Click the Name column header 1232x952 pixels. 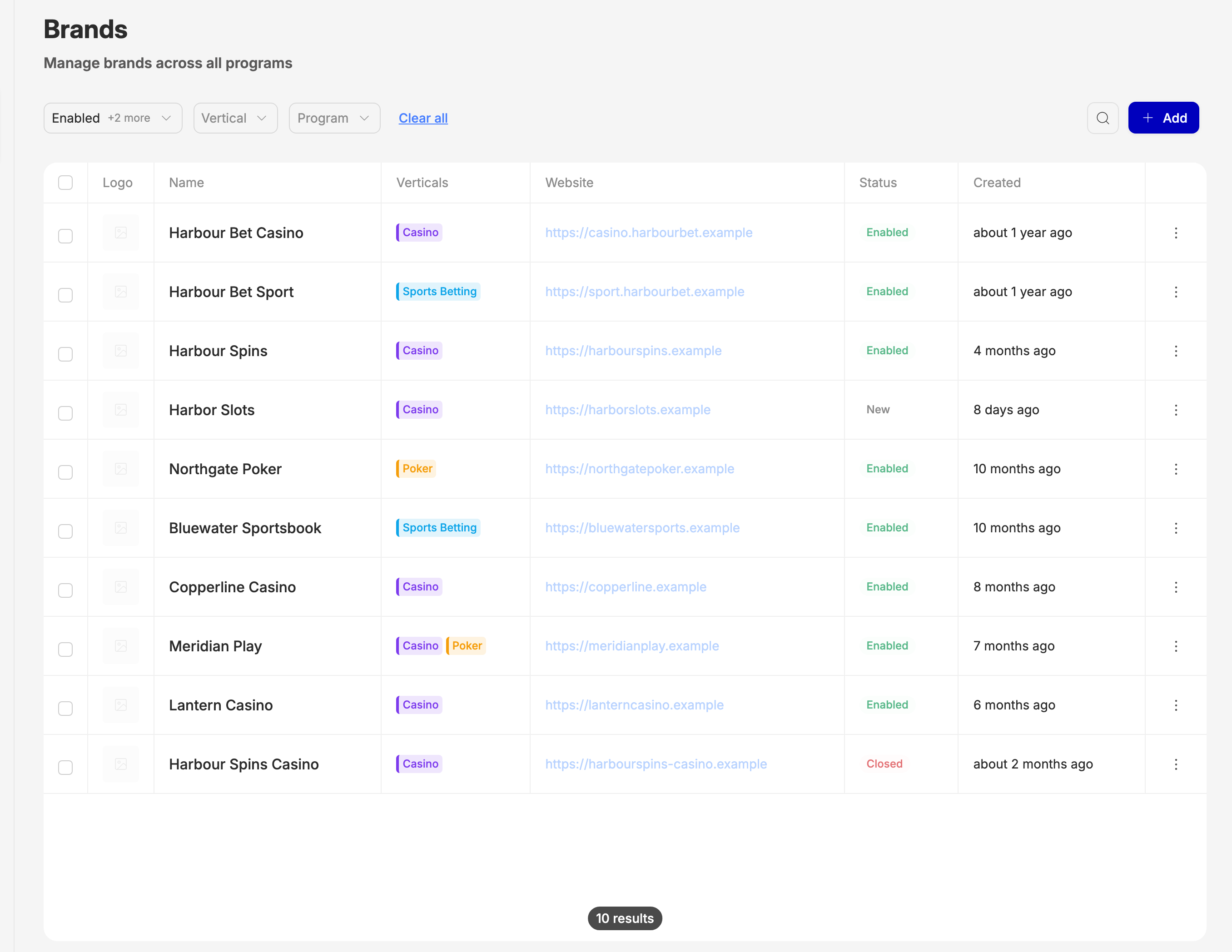coord(186,183)
